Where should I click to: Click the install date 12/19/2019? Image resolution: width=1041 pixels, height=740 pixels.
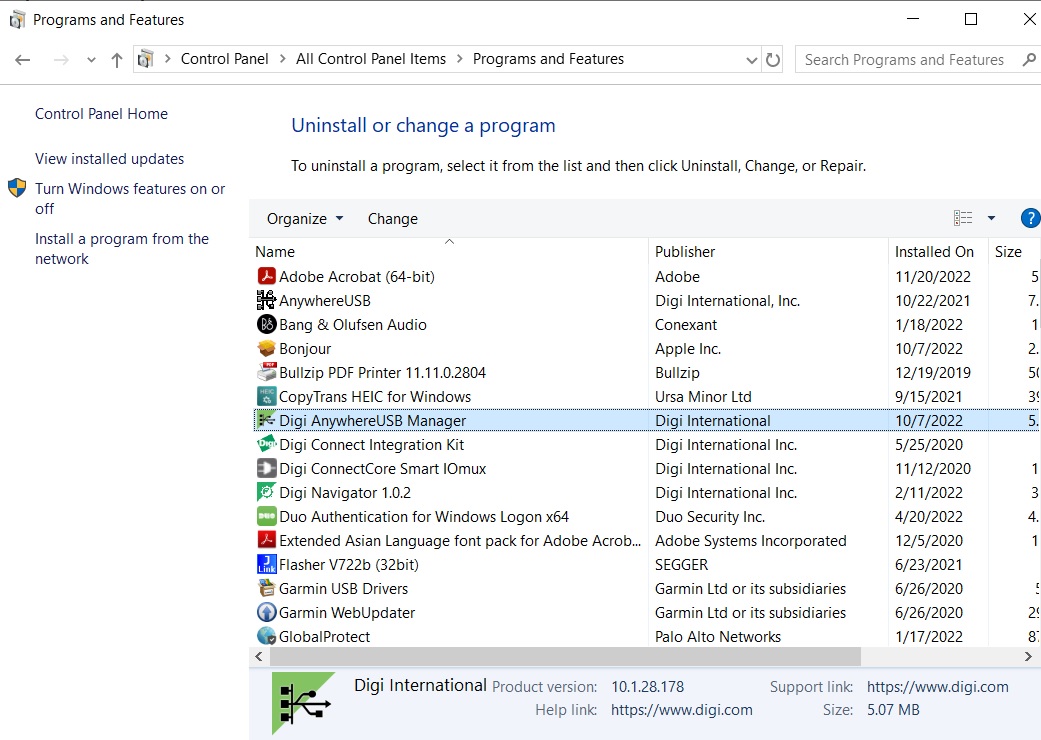933,372
